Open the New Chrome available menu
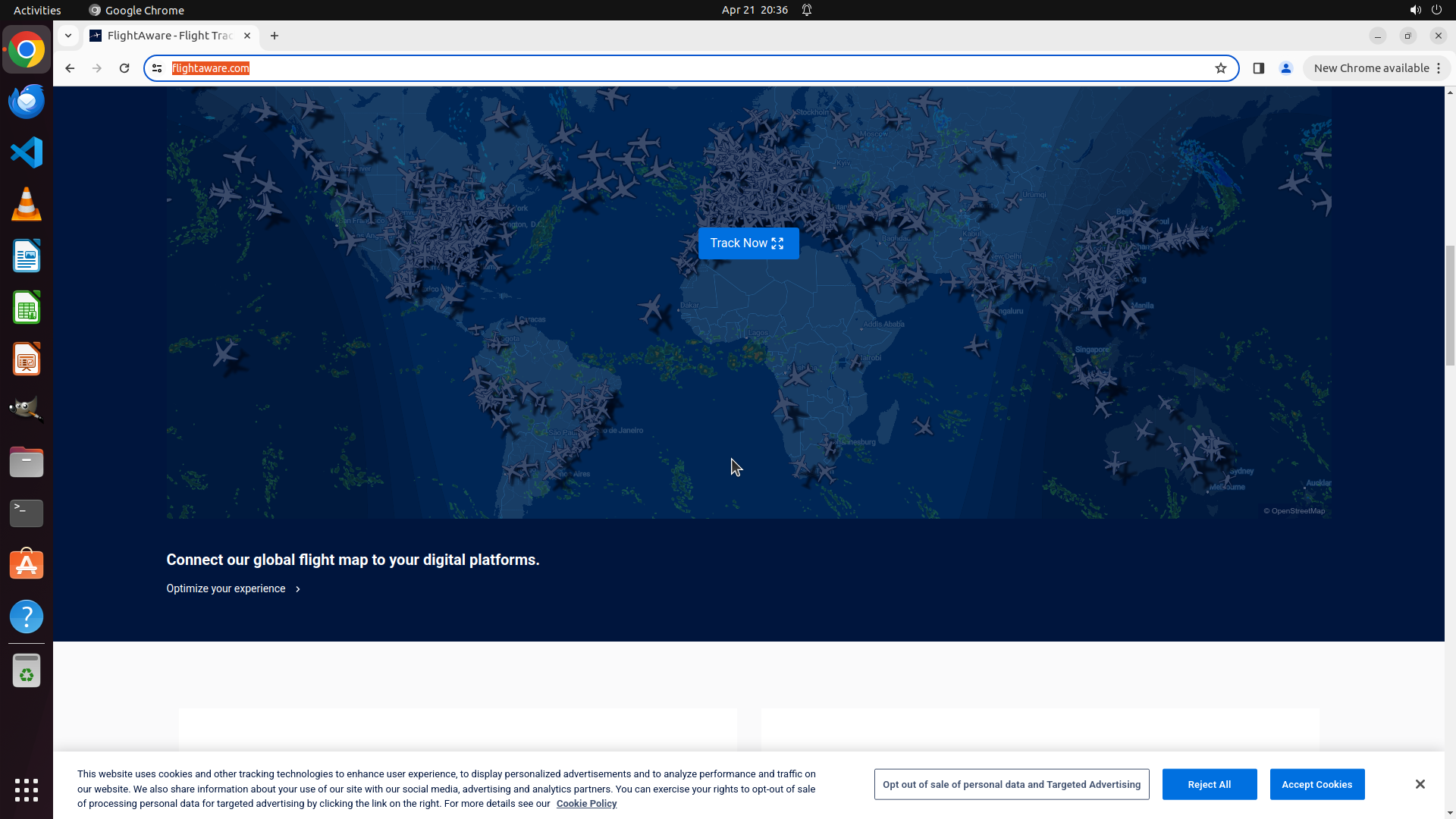Image resolution: width=1456 pixels, height=819 pixels. pyautogui.click(x=1376, y=68)
